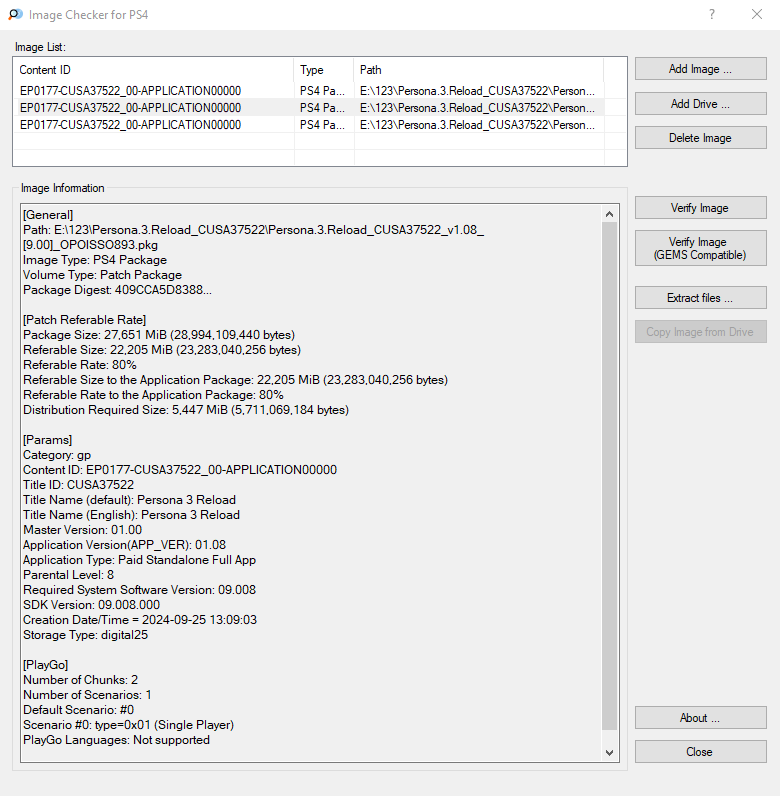Click the Title ID: CUSA37522 line
The height and width of the screenshot is (796, 780).
[x=79, y=485]
